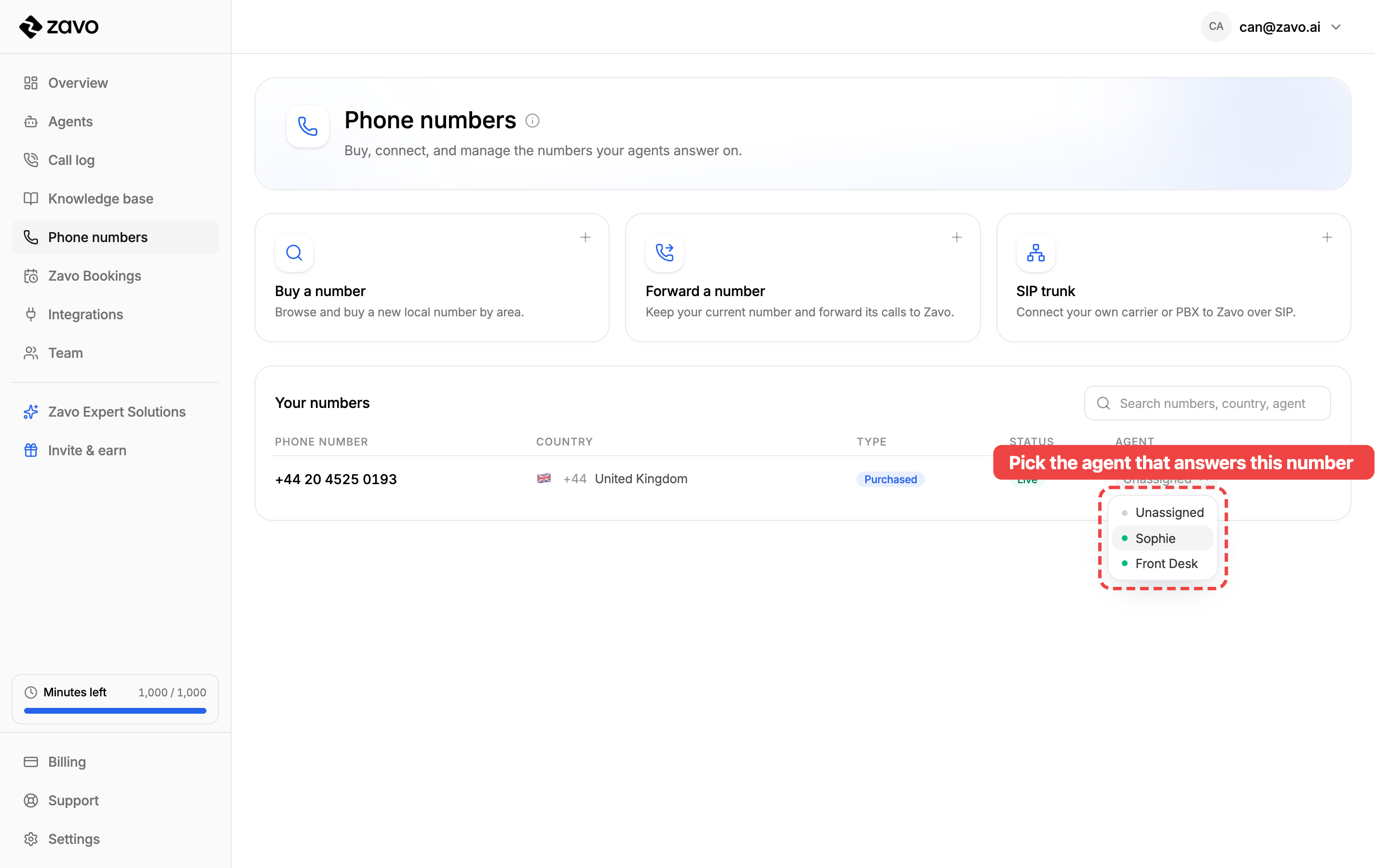This screenshot has height=868, width=1389.
Task: Go to Agents in sidebar
Action: pyautogui.click(x=115, y=121)
